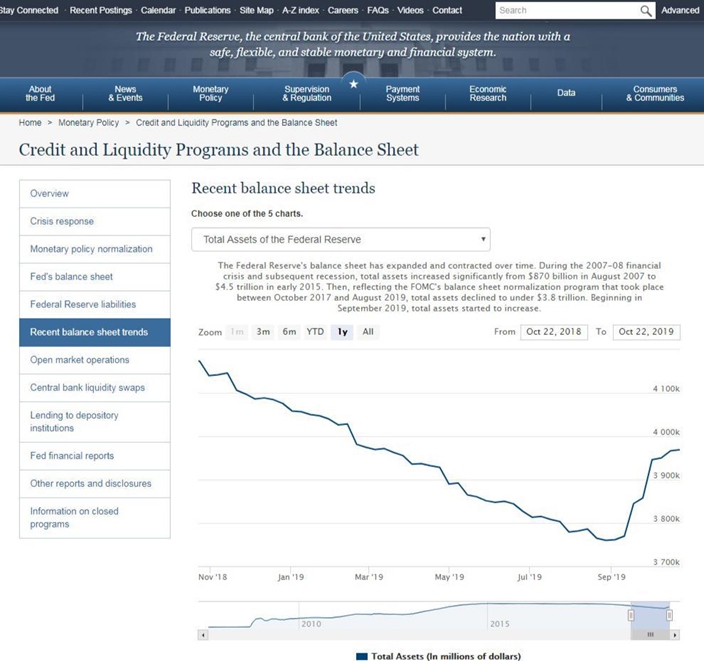
Task: Click the navigator left scroll arrow
Action: pyautogui.click(x=203, y=635)
